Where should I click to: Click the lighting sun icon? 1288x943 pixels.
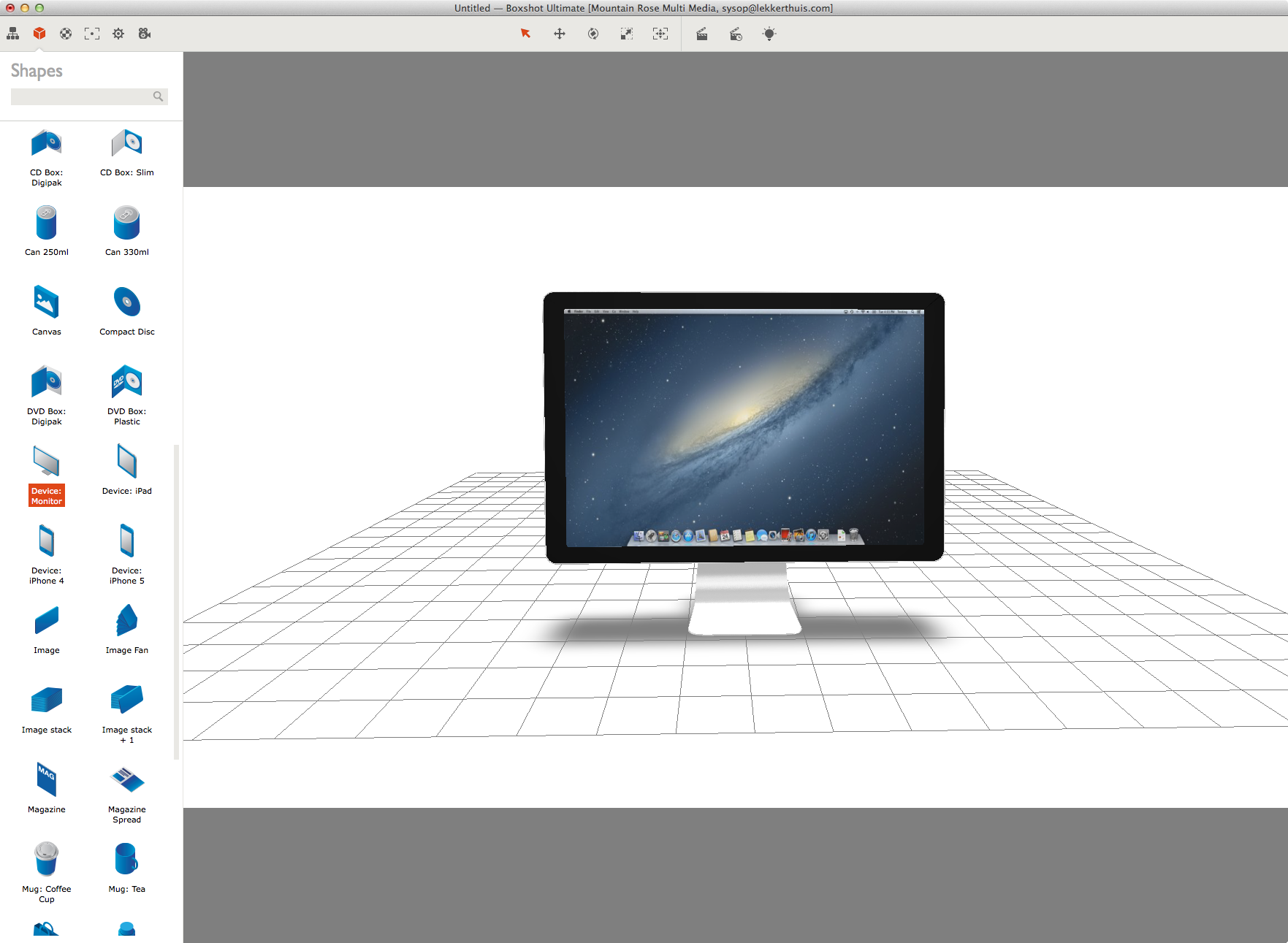tap(769, 34)
